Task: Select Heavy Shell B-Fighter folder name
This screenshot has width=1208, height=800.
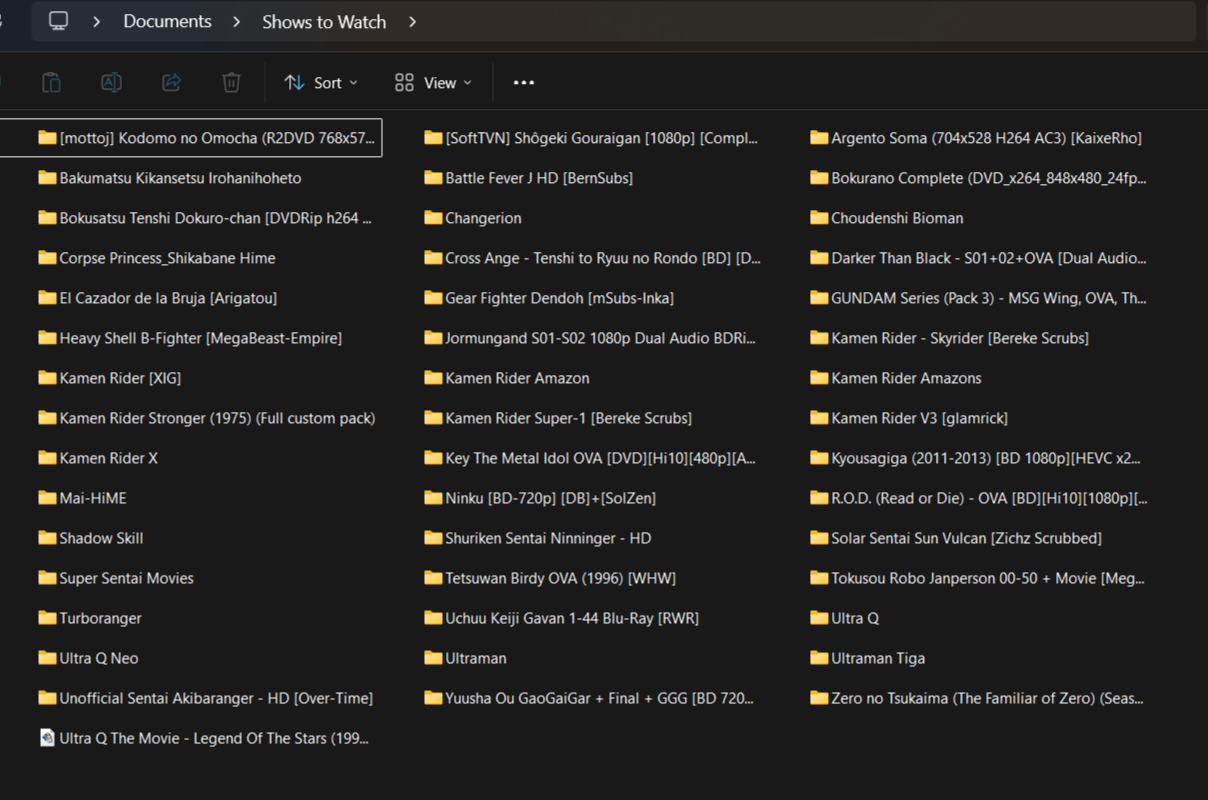Action: (x=200, y=338)
